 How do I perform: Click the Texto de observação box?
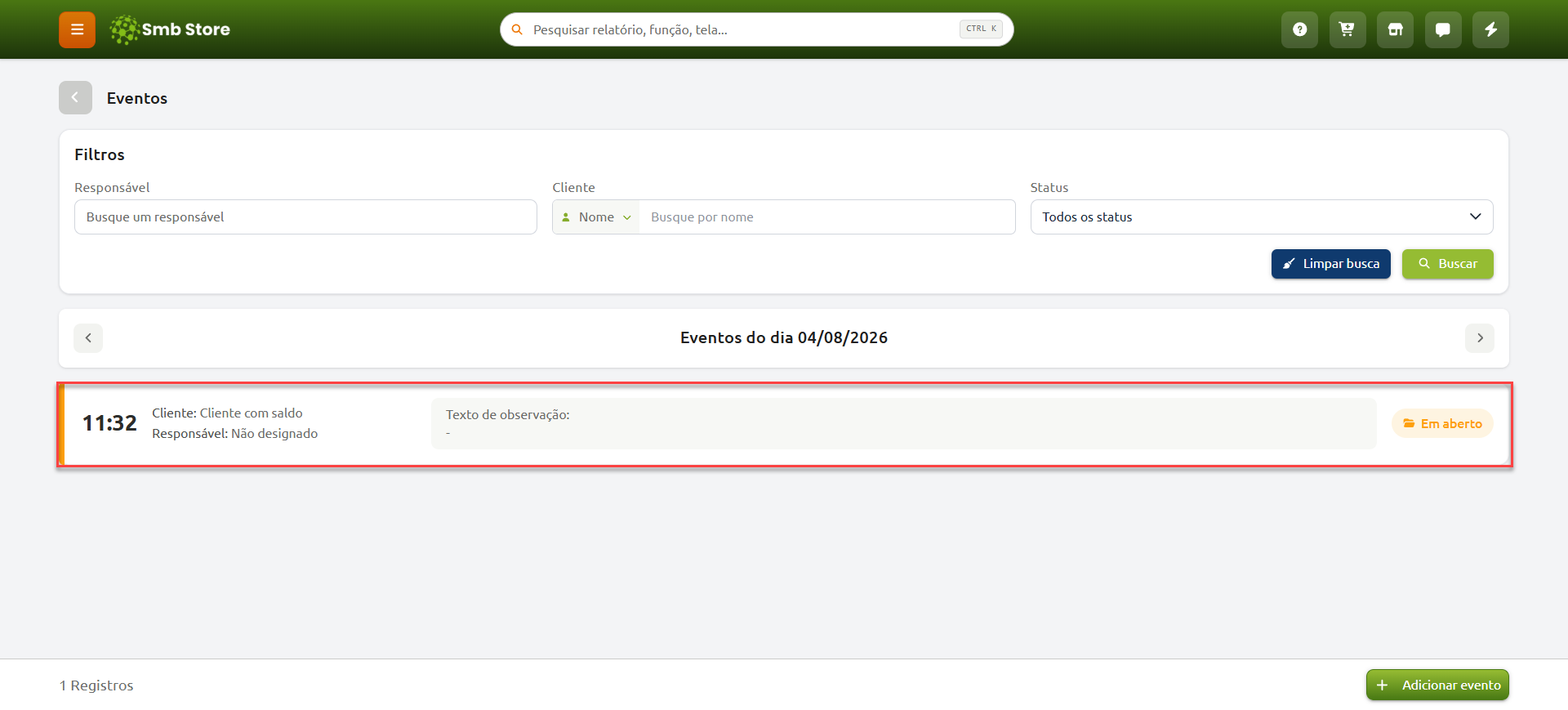[x=903, y=424]
